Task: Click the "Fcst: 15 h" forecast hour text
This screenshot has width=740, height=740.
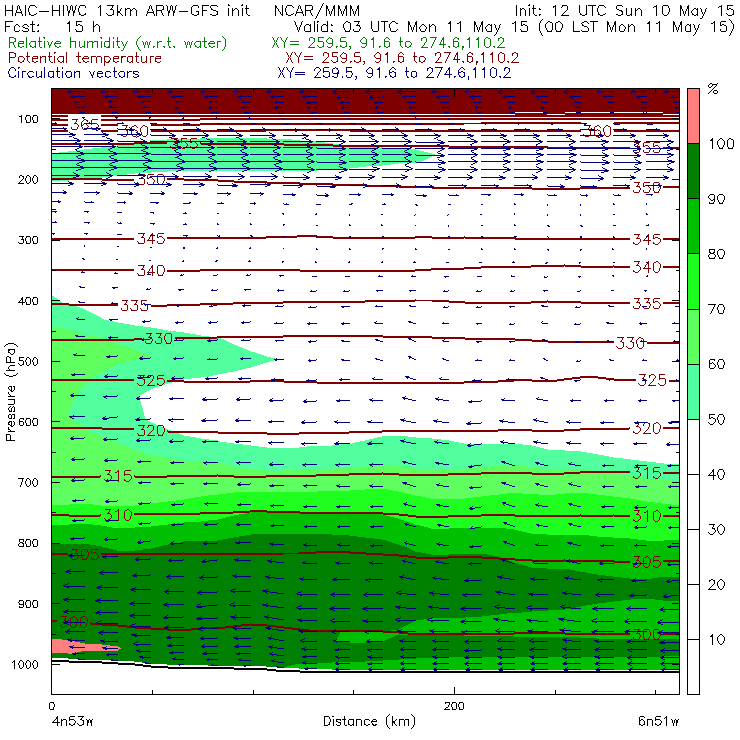Action: (52, 26)
